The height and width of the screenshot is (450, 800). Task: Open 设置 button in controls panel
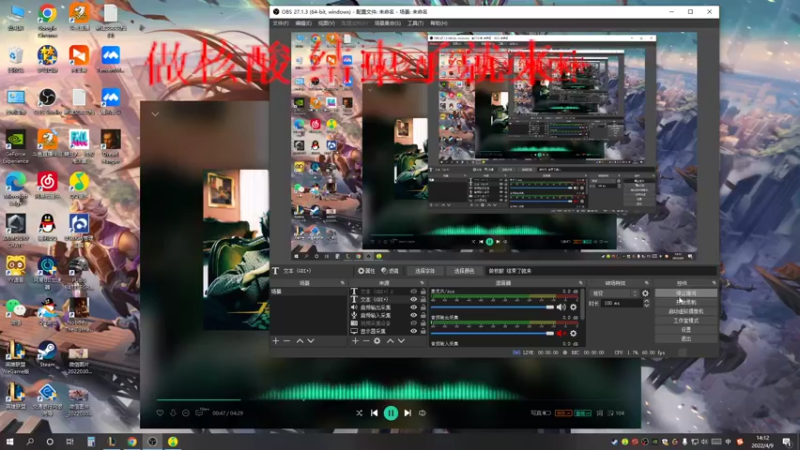point(686,330)
